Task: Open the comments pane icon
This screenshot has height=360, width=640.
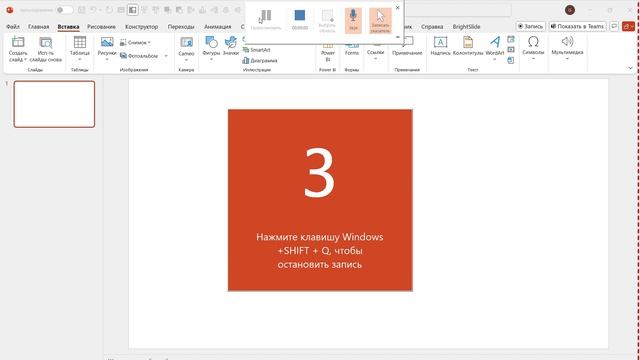Action: click(614, 26)
